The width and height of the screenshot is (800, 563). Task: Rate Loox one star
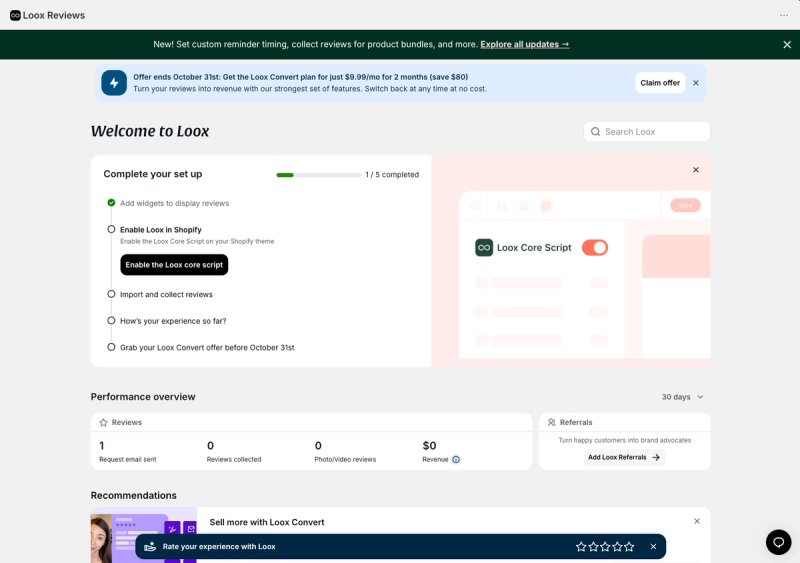pos(581,547)
